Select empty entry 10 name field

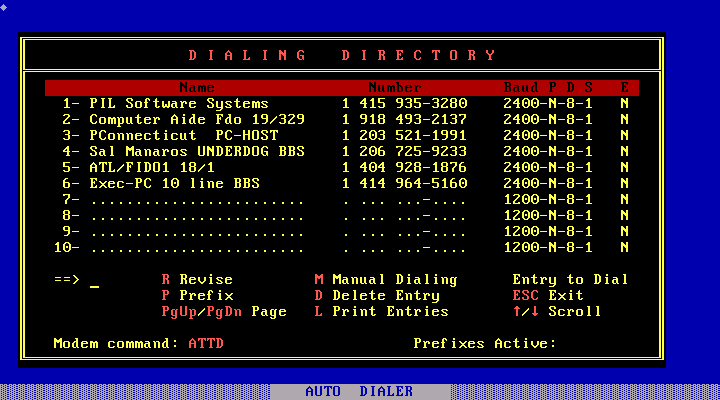197,248
